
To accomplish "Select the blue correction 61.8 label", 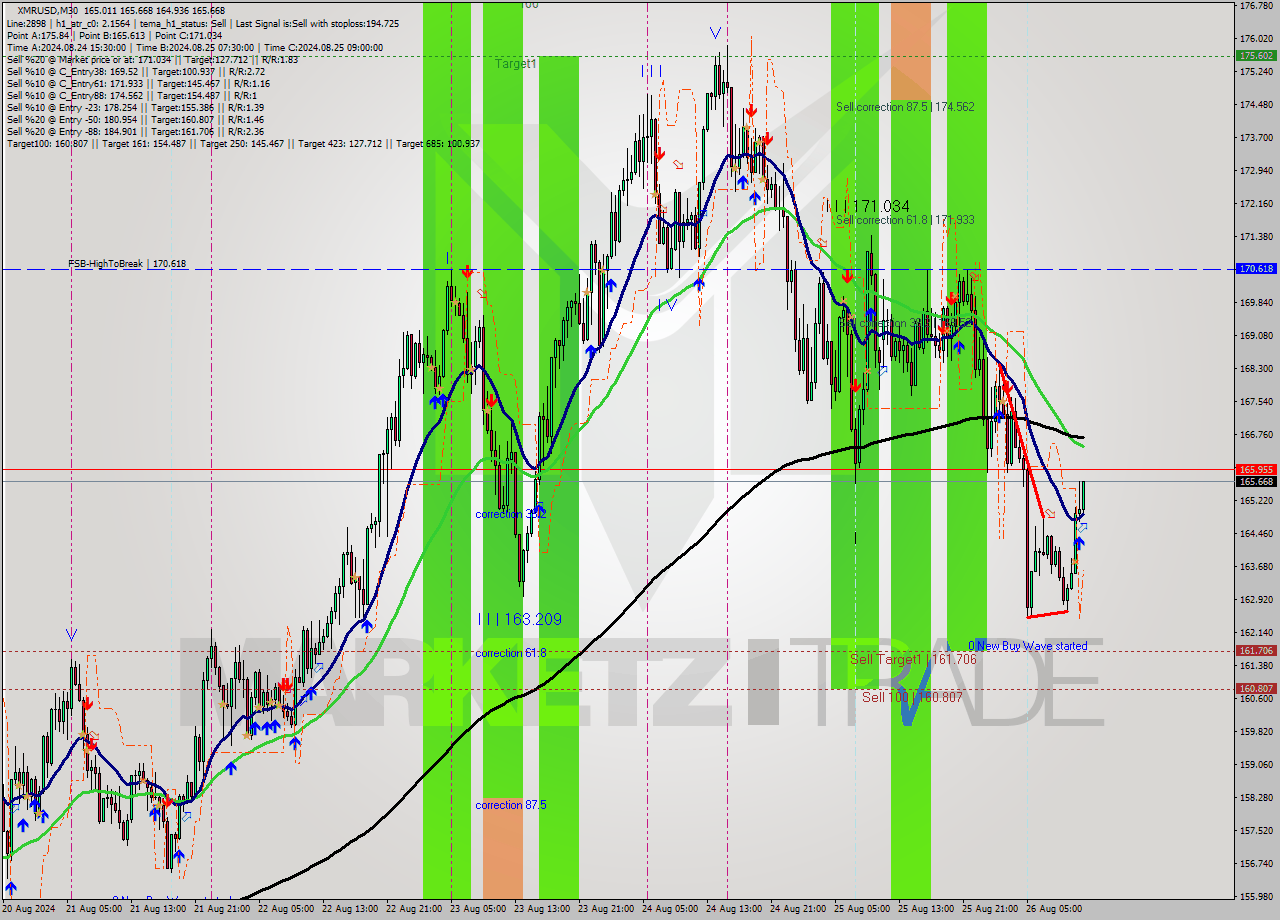I will tap(511, 653).
